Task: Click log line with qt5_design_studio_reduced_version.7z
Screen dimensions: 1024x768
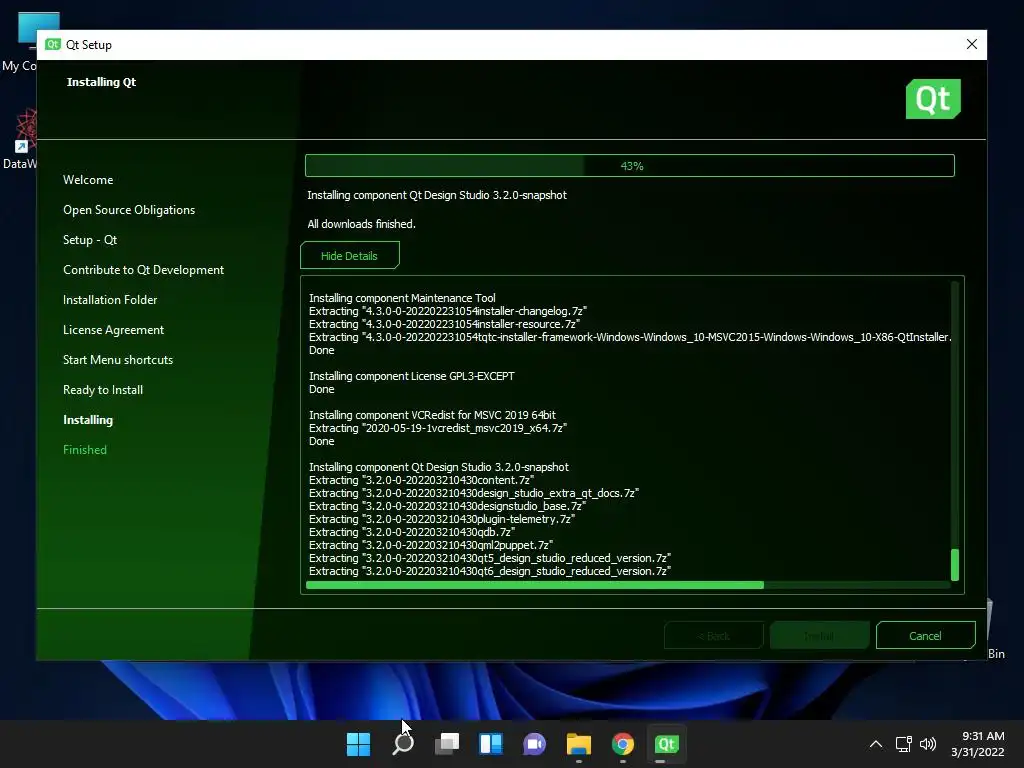Action: (x=490, y=558)
